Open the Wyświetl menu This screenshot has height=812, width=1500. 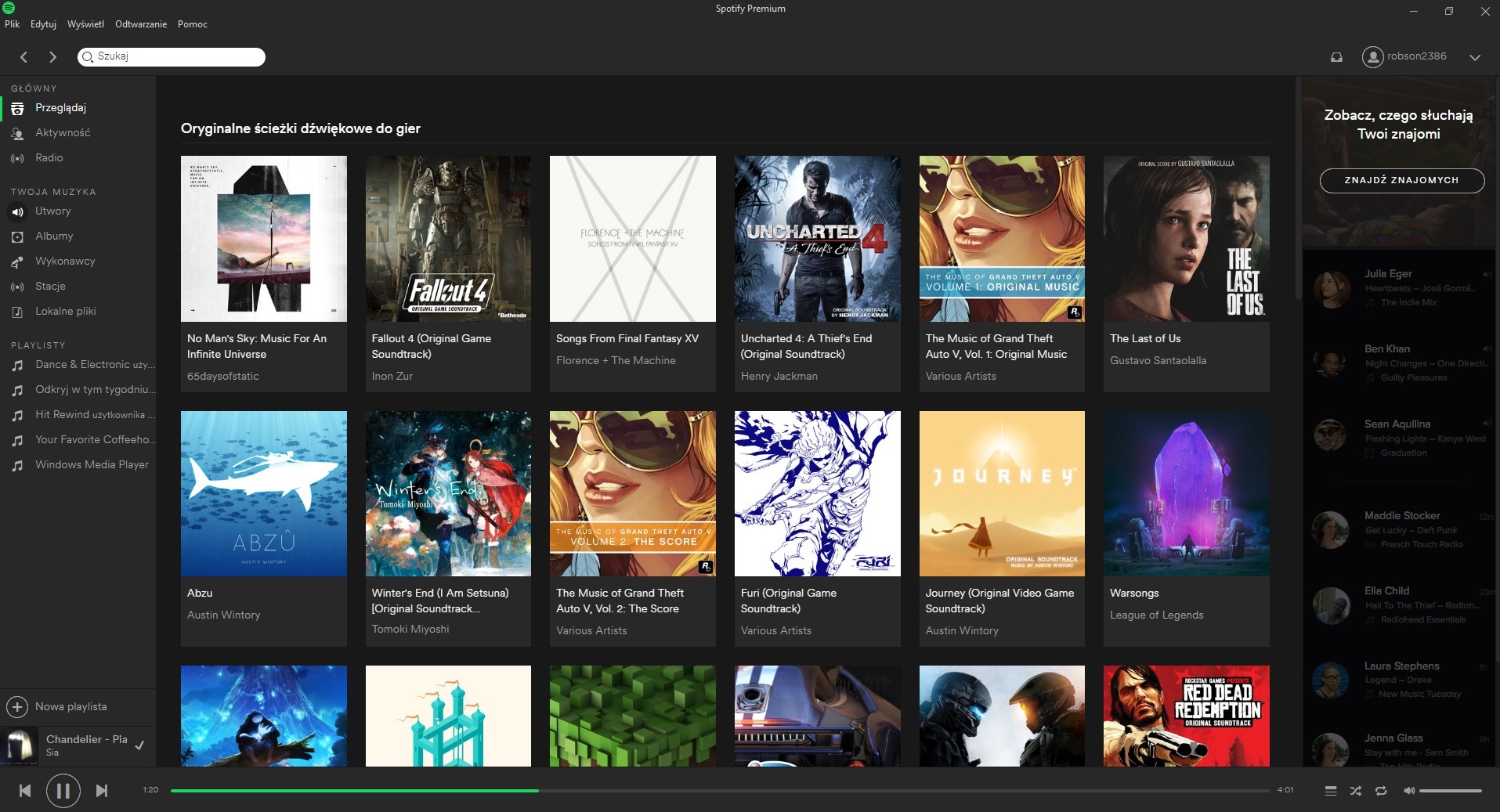coord(85,24)
